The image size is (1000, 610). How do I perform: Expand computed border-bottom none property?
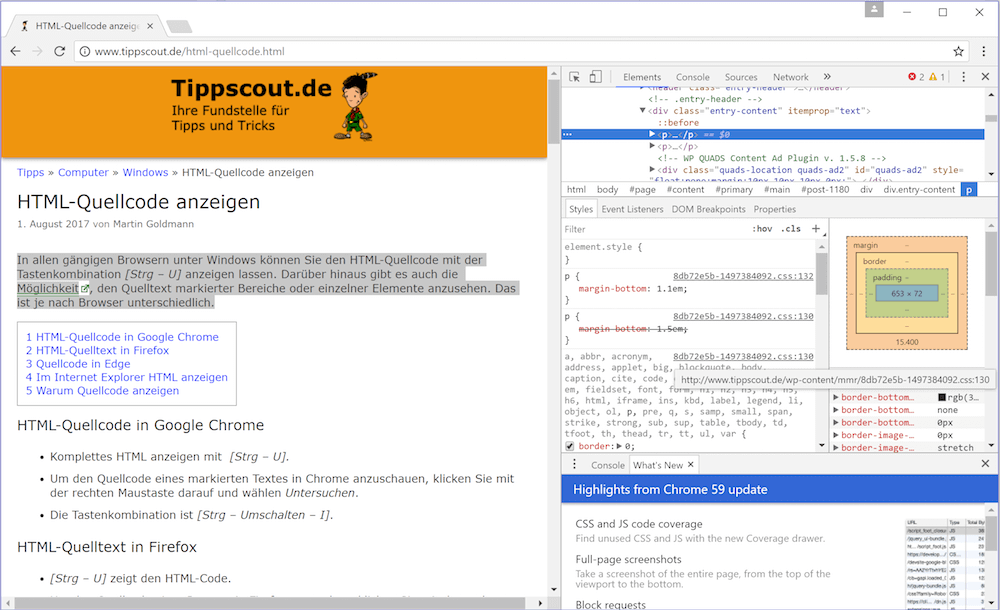pos(836,410)
